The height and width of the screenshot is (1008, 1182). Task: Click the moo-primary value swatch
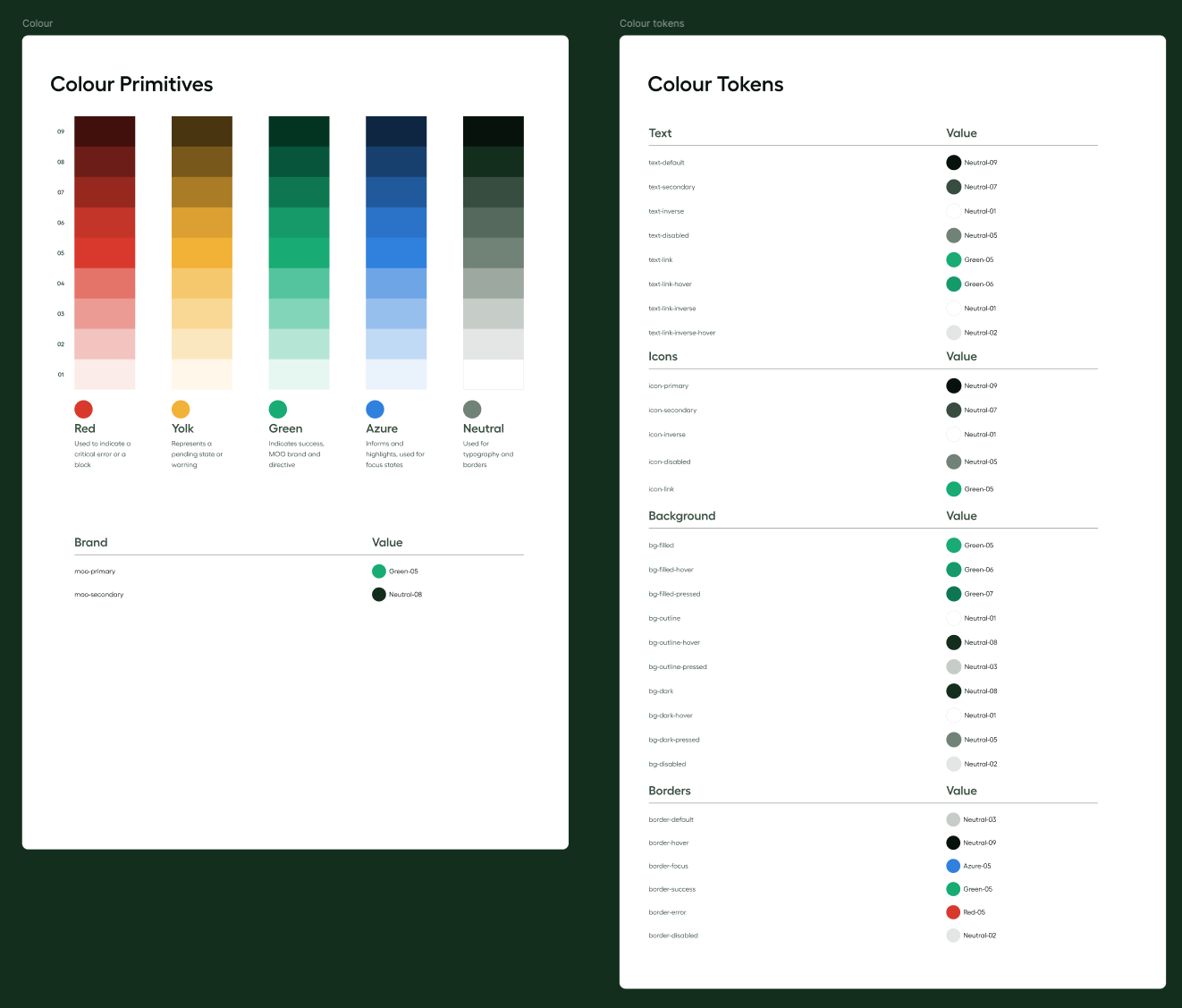coord(379,572)
